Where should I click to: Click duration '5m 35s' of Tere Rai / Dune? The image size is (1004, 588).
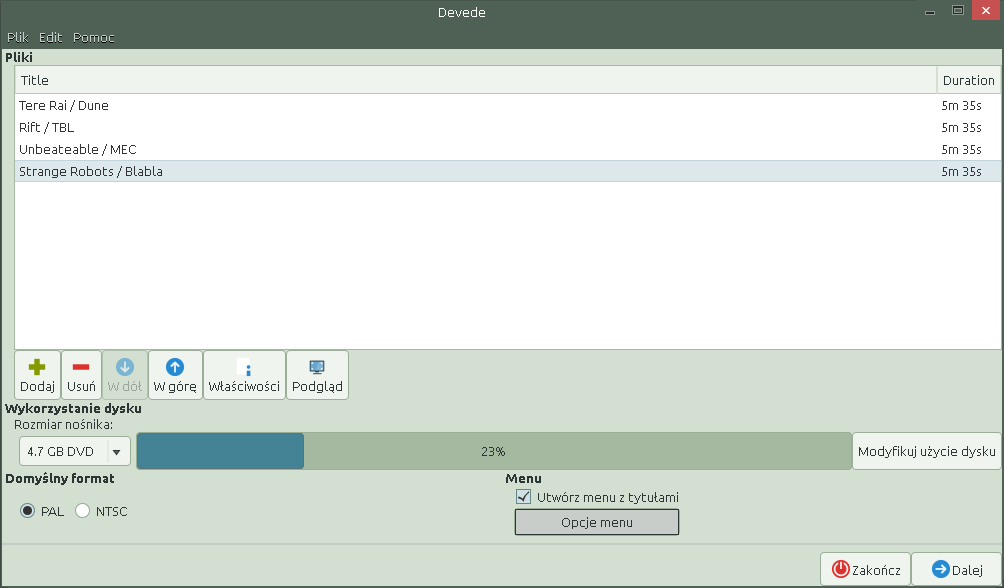click(x=961, y=106)
